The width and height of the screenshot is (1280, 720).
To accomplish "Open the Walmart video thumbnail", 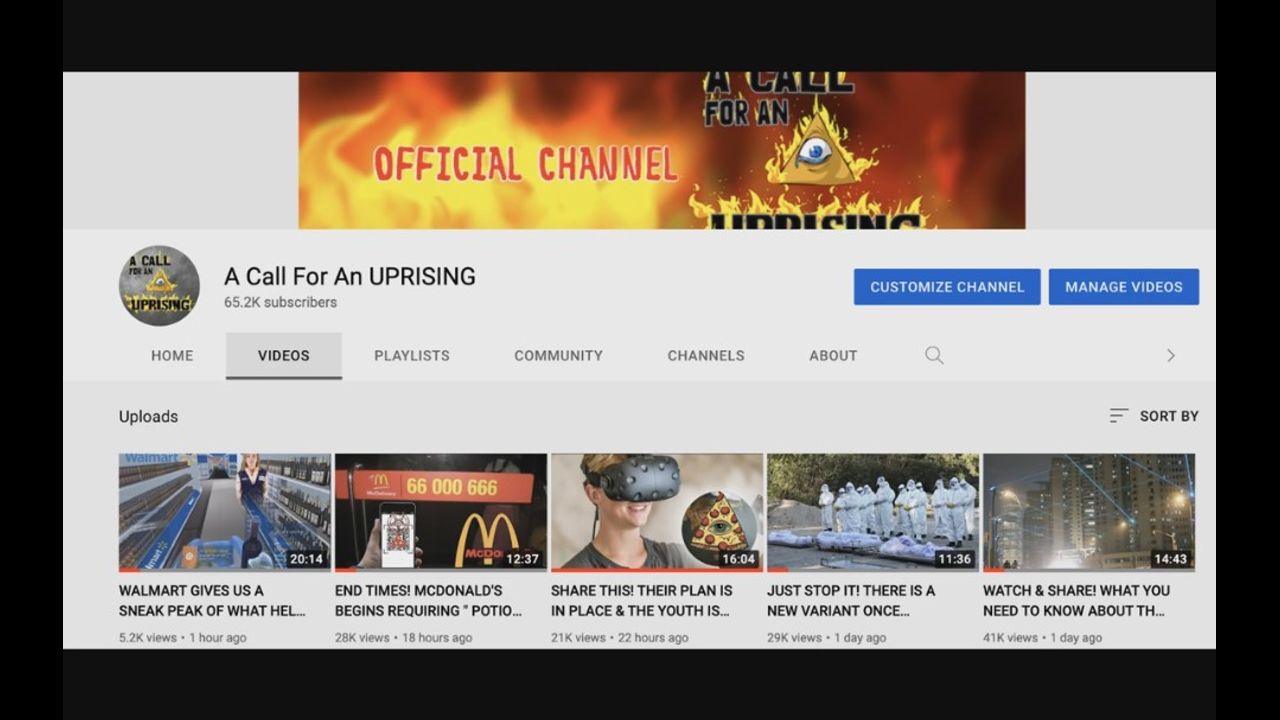I will tap(225, 512).
